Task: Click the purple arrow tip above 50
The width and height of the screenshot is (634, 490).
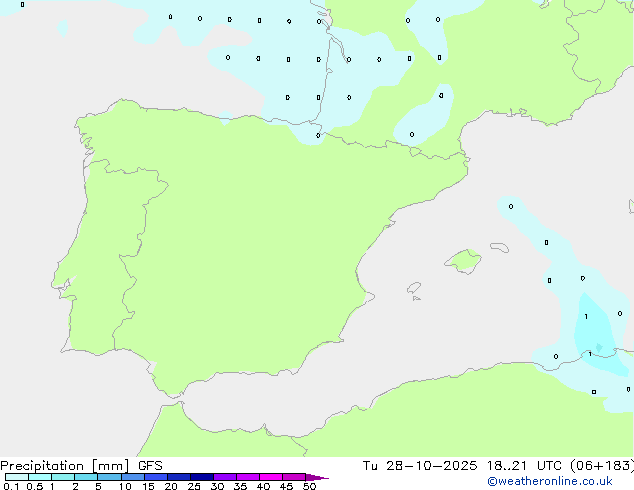Action: click(317, 477)
